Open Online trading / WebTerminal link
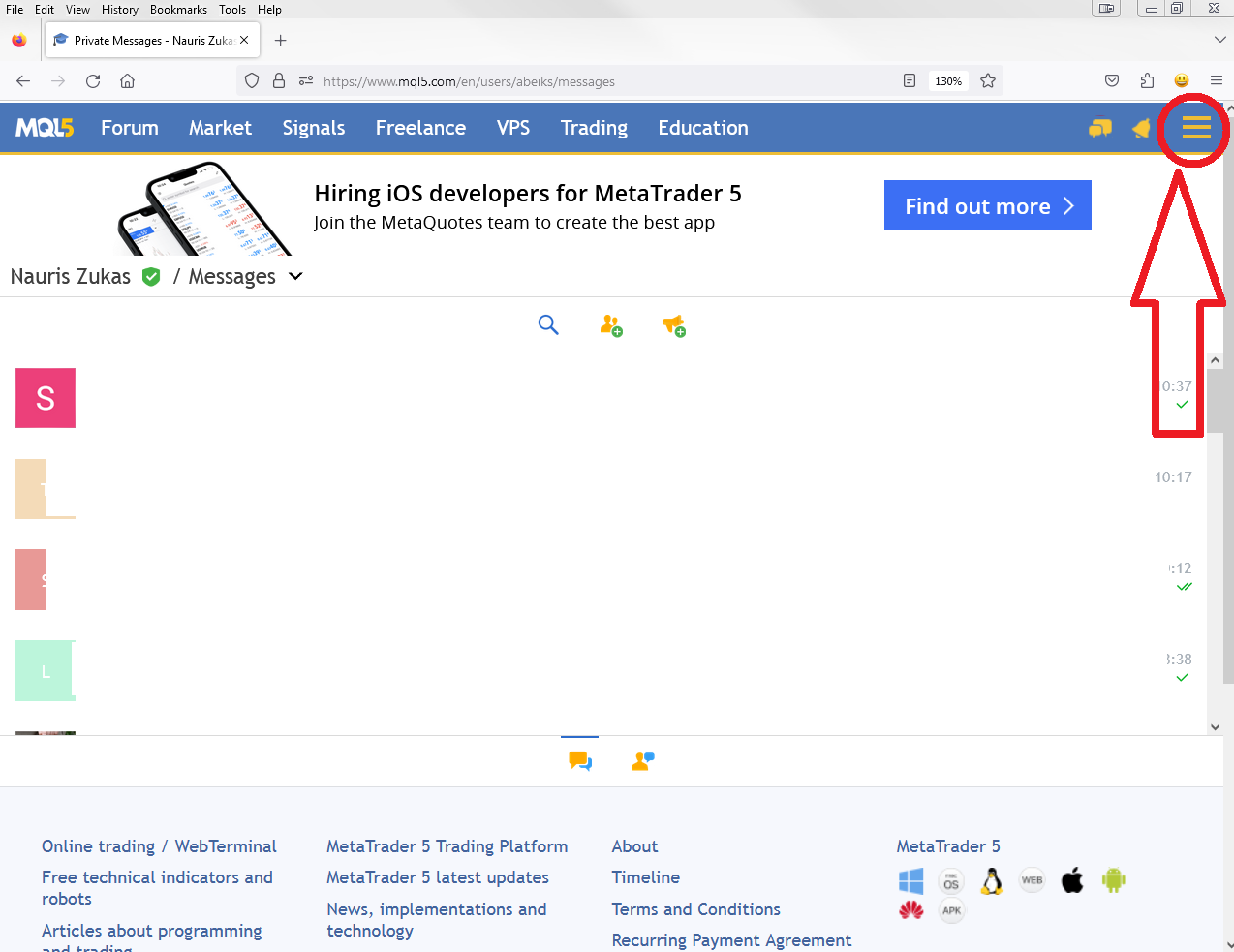 (x=159, y=846)
